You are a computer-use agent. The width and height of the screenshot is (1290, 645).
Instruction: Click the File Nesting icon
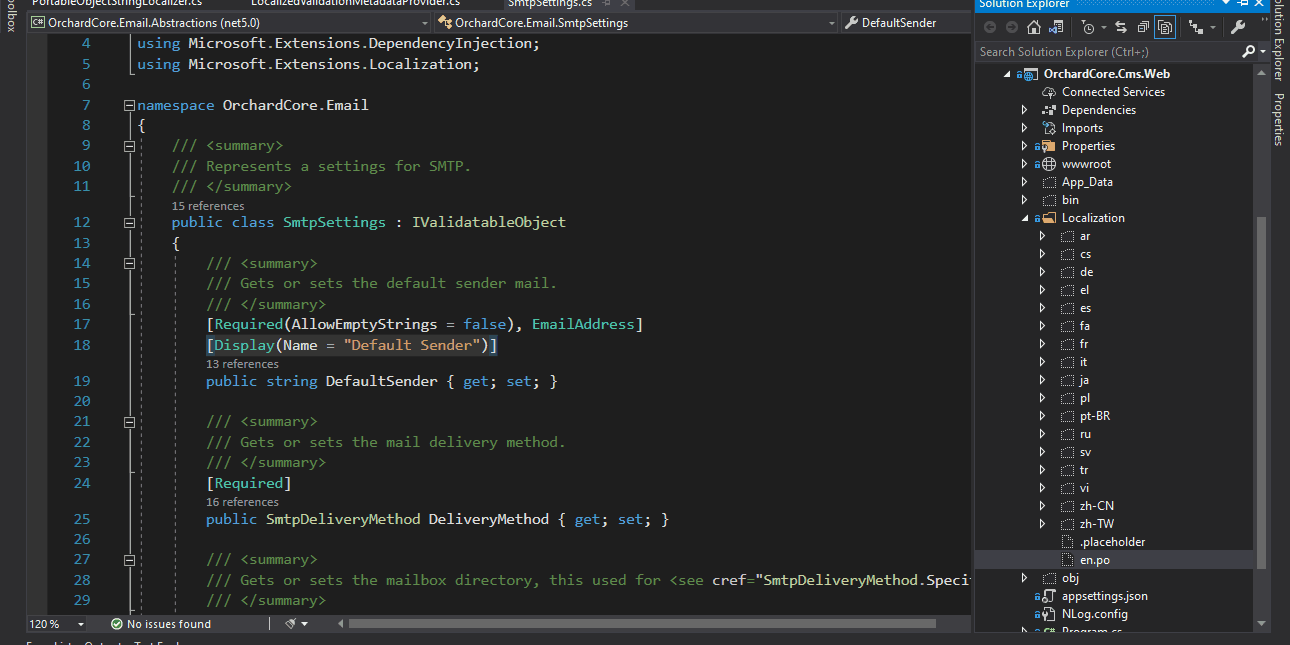coord(1196,27)
